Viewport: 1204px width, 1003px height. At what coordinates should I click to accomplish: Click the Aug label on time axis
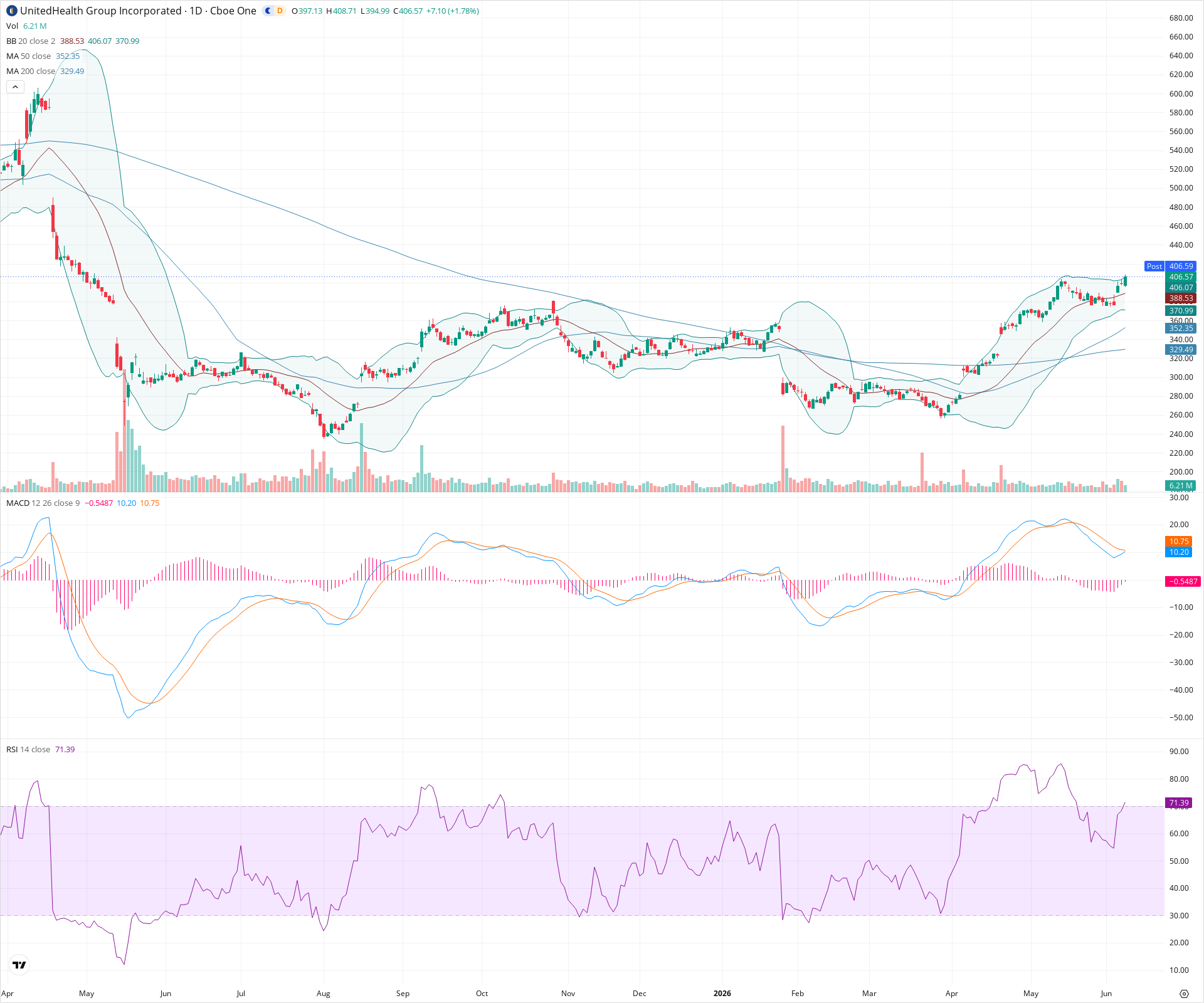click(x=324, y=994)
